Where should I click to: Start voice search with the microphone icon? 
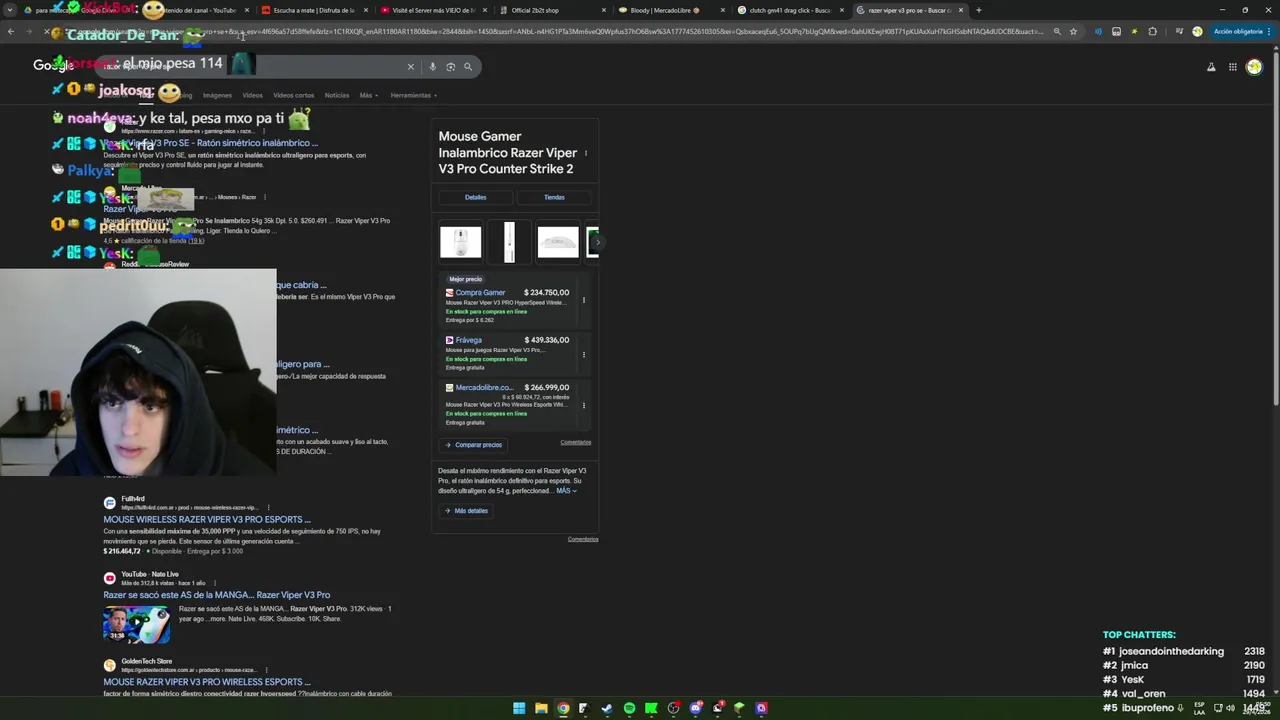(x=432, y=67)
